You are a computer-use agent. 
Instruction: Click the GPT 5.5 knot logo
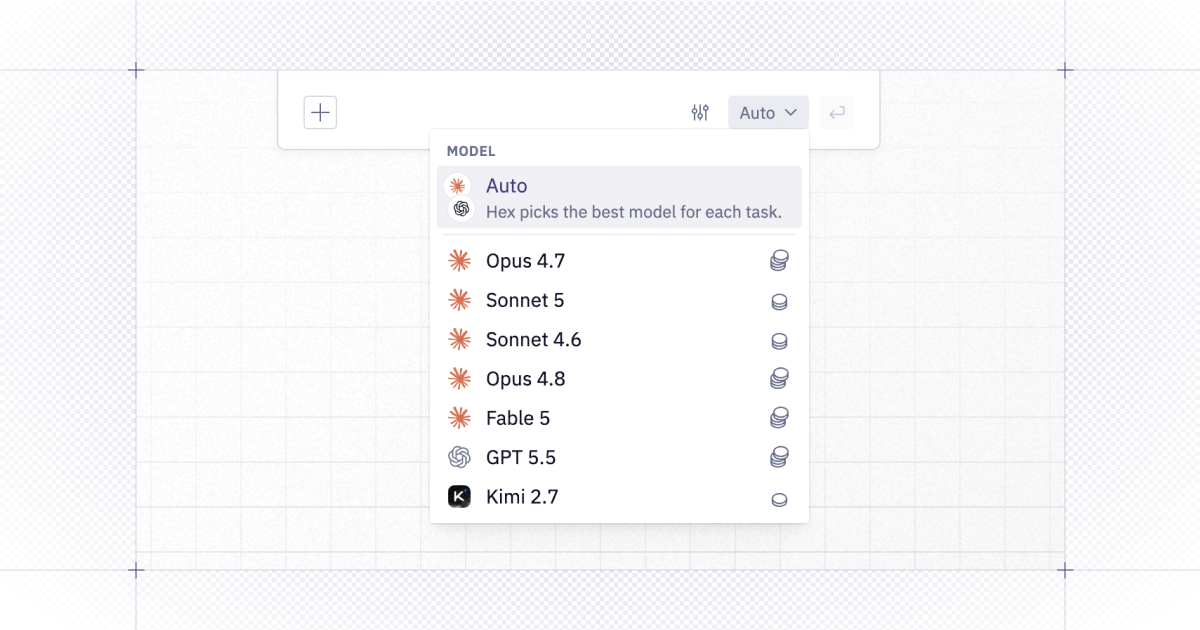tap(459, 457)
